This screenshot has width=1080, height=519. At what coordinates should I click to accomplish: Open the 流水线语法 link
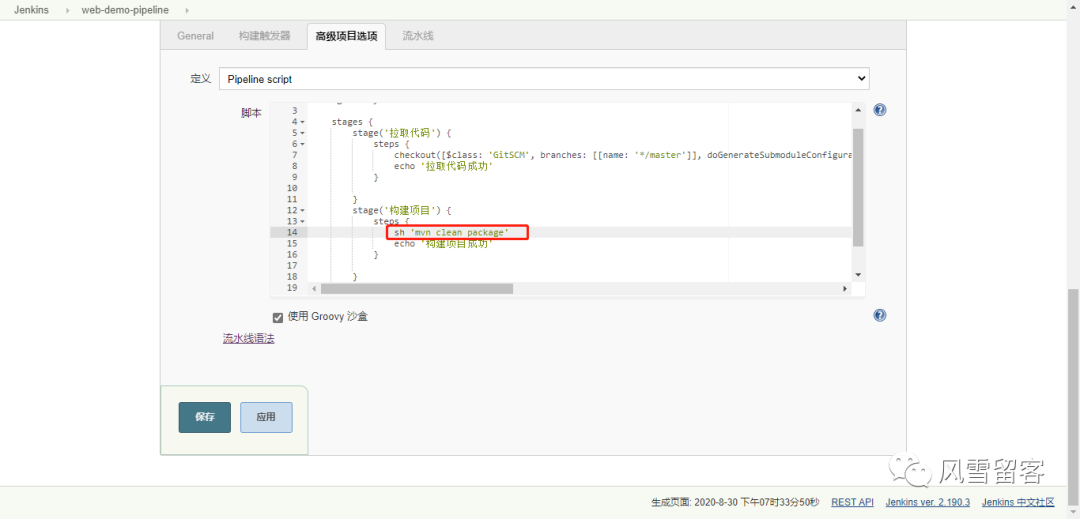[x=249, y=339]
